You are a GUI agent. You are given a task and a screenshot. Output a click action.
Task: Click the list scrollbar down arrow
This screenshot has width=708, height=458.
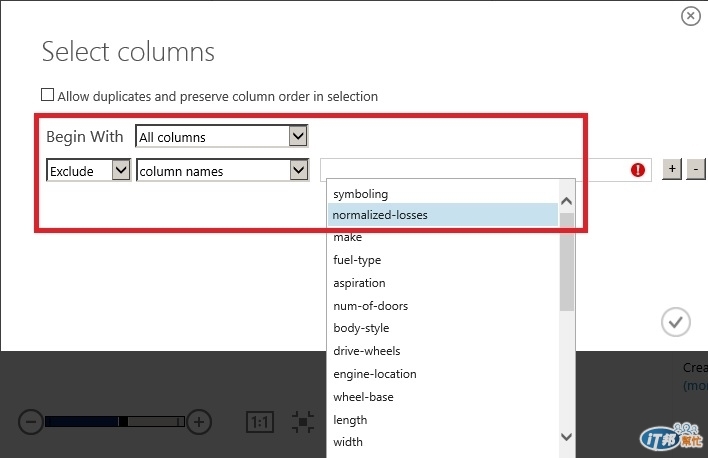567,437
